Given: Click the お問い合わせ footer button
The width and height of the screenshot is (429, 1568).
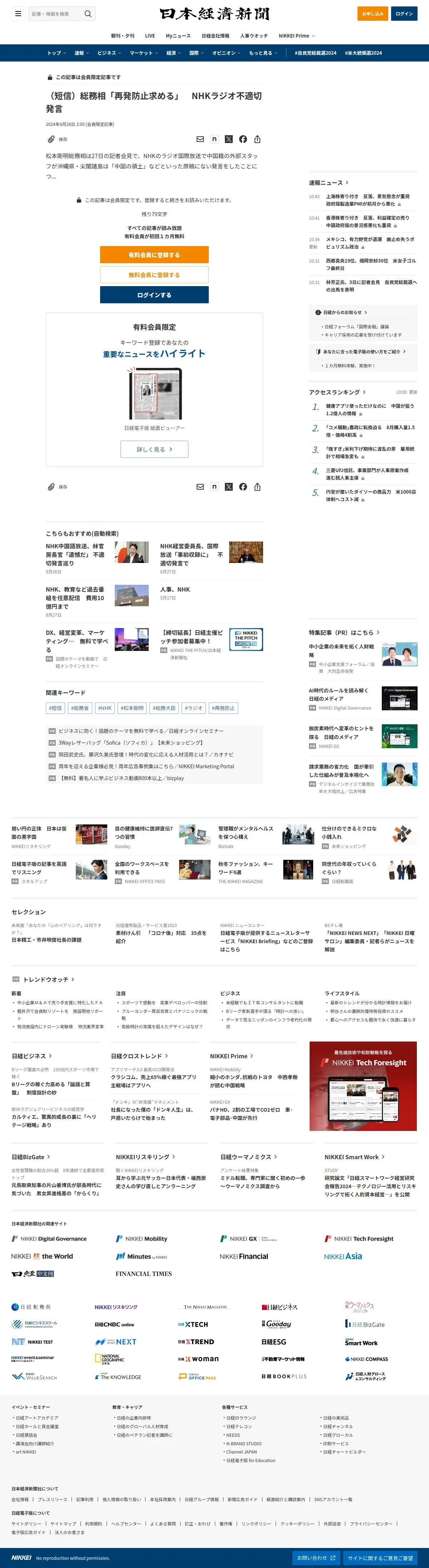Looking at the screenshot, I should pyautogui.click(x=316, y=1558).
